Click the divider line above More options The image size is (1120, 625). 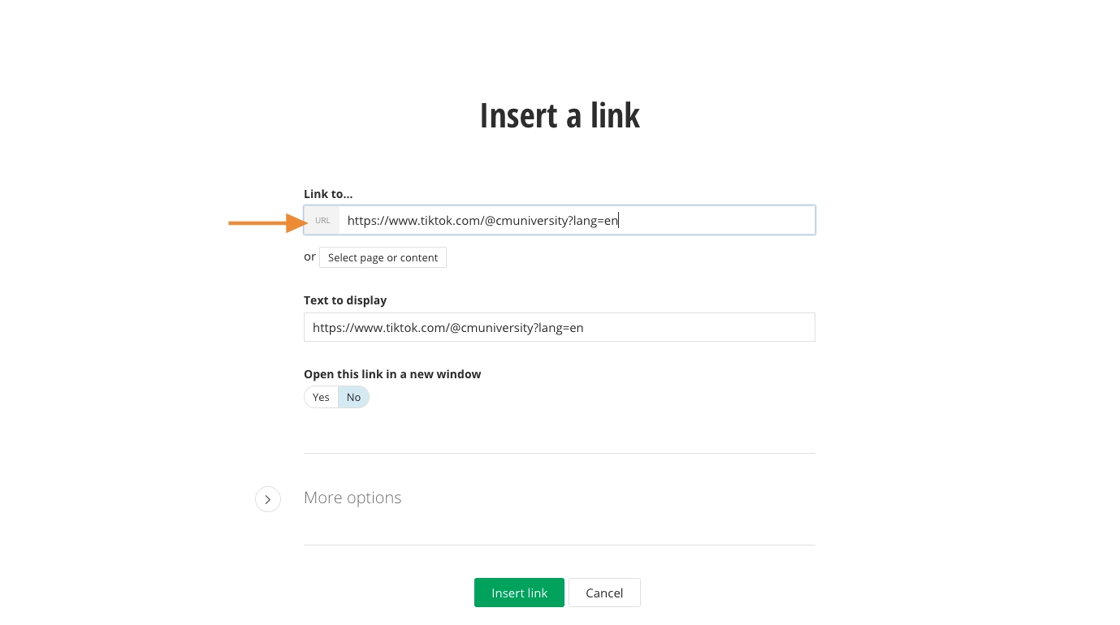[559, 454]
